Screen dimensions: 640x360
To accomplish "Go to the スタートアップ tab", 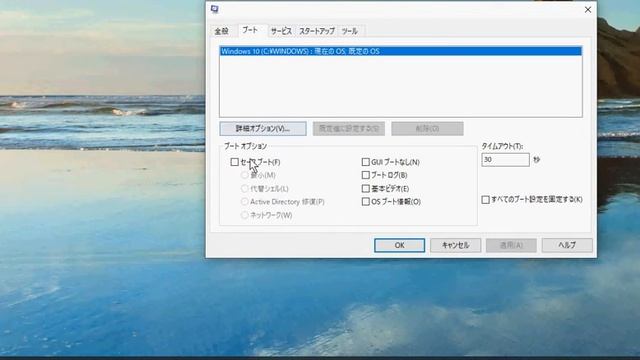I will [317, 31].
